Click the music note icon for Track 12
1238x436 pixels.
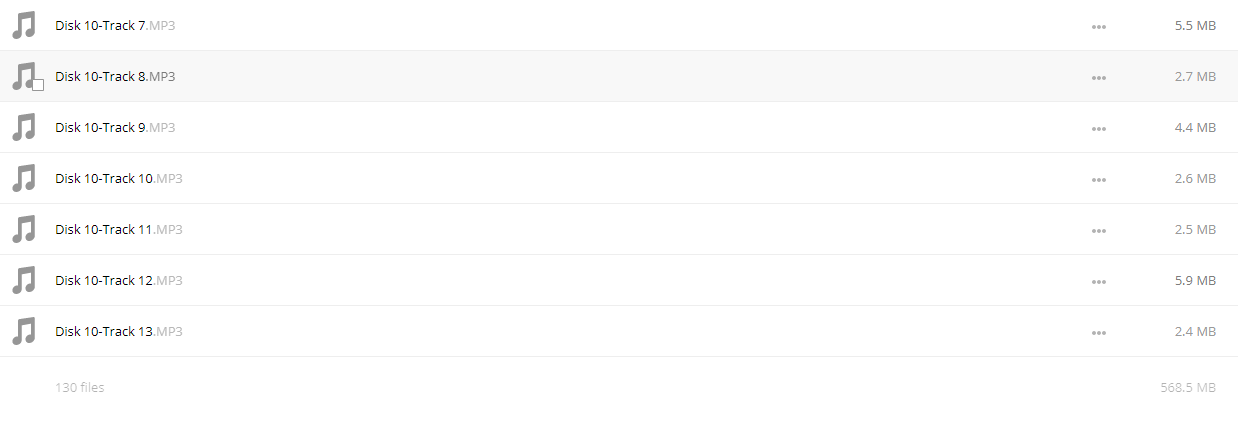pos(24,281)
